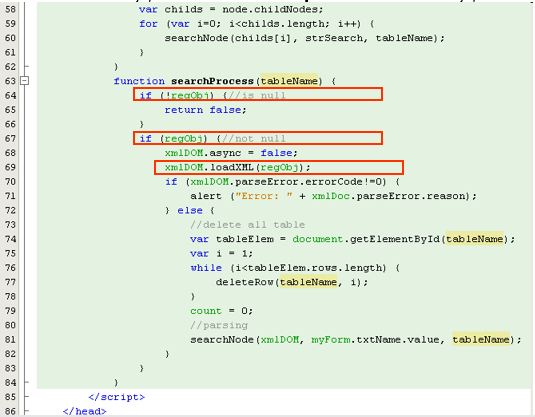Collapse the searchProcess function fold marker
Image resolution: width=535 pixels, height=417 pixels.
pyautogui.click(x=24, y=81)
